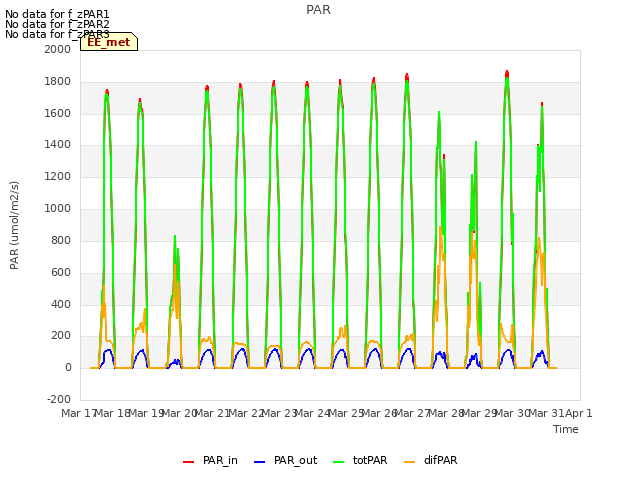640x480 pixels.
Task: Click the Time x-axis label
Action: (566, 429)
